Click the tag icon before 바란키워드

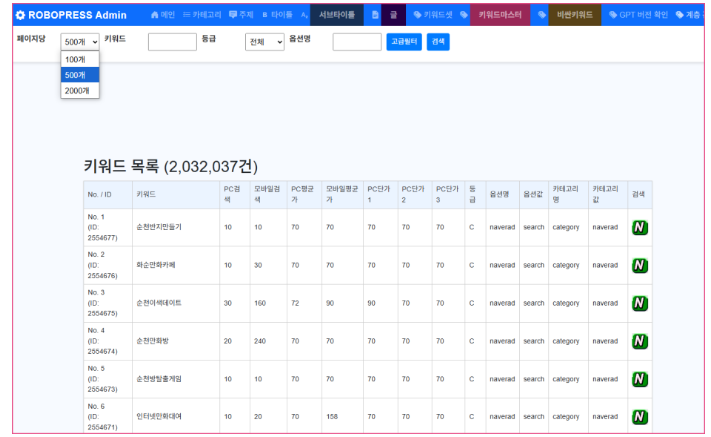click(541, 15)
